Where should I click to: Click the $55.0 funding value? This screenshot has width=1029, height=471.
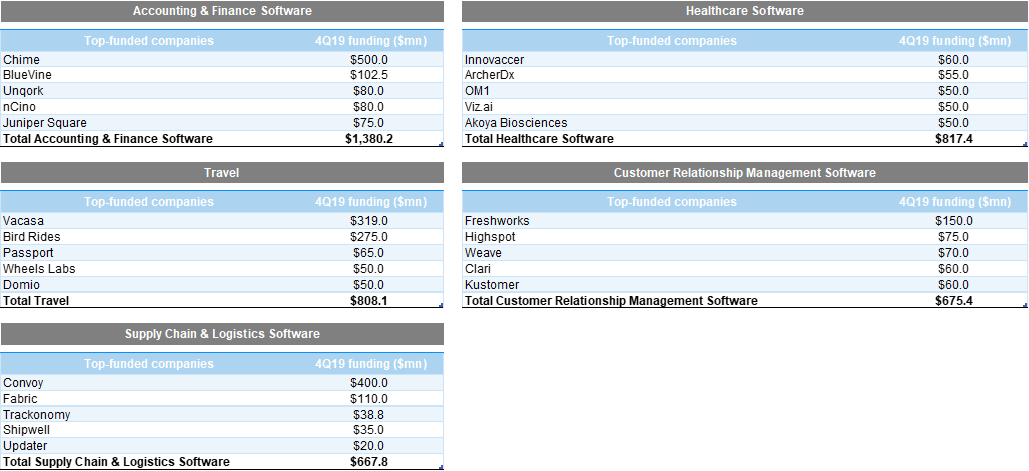click(x=954, y=75)
